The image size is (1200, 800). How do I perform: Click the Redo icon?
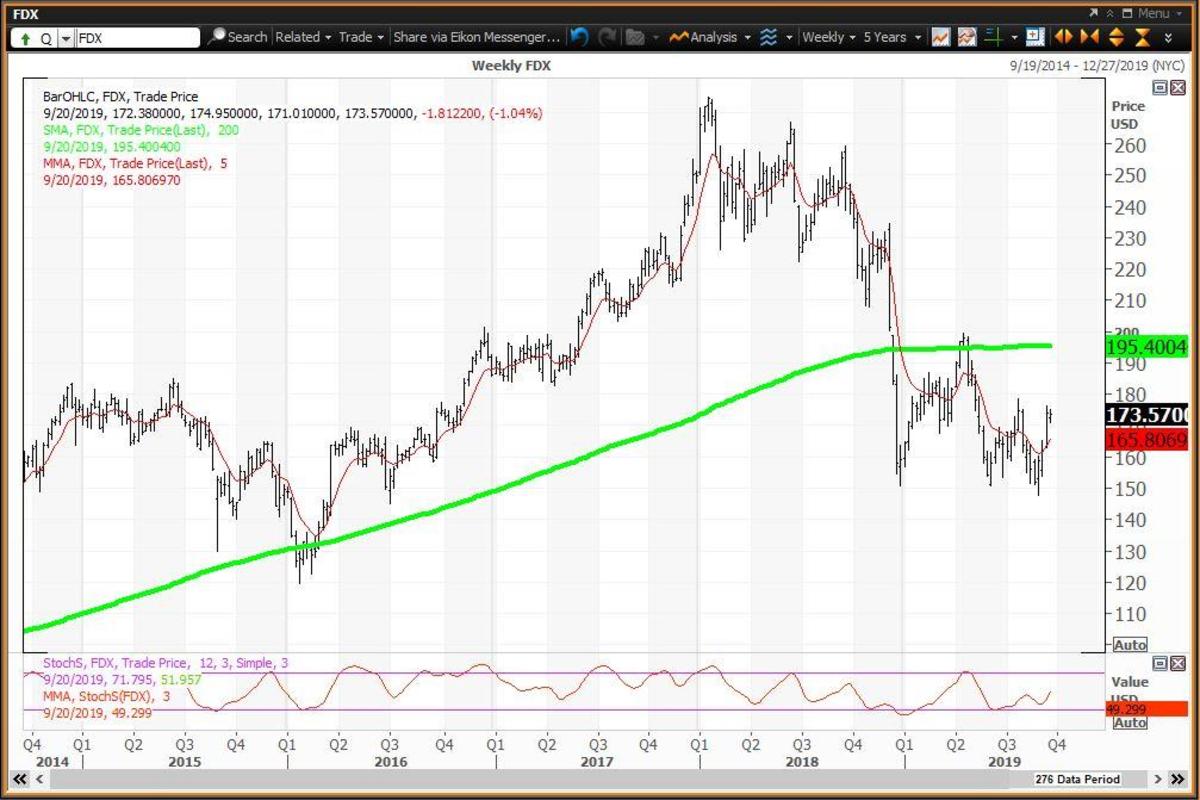[x=608, y=37]
